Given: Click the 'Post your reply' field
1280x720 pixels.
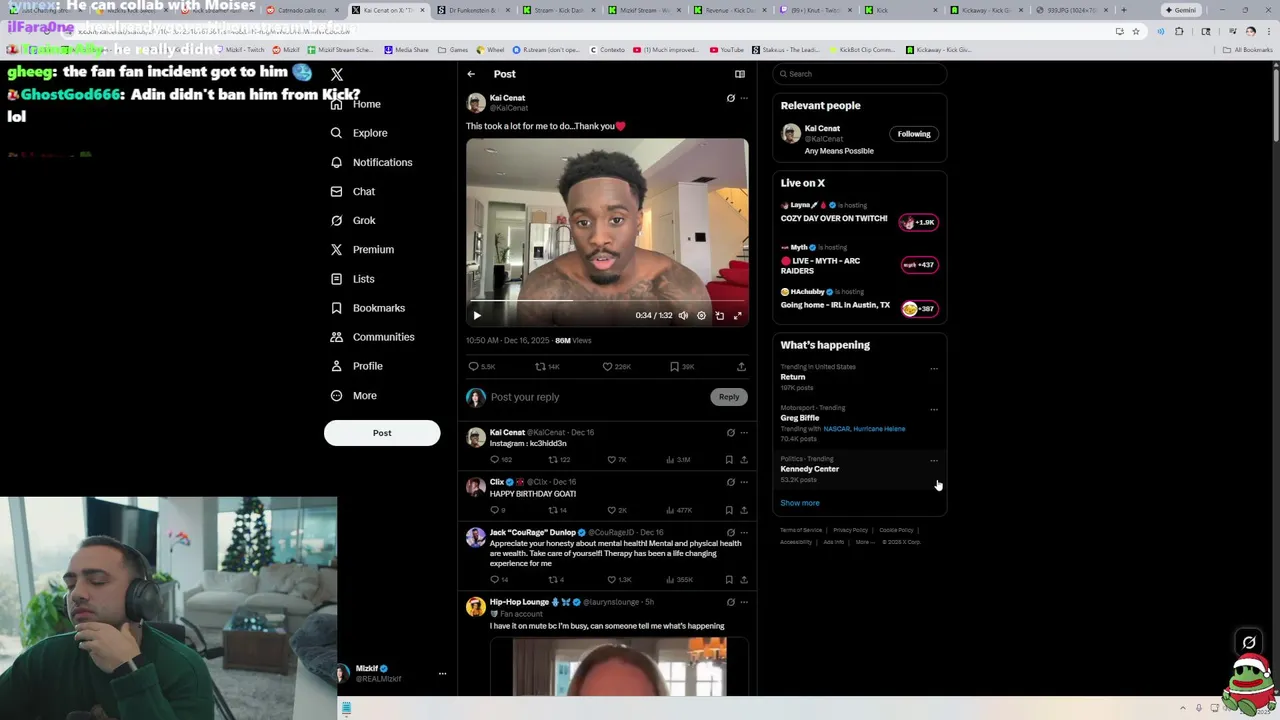Looking at the screenshot, I should [598, 397].
